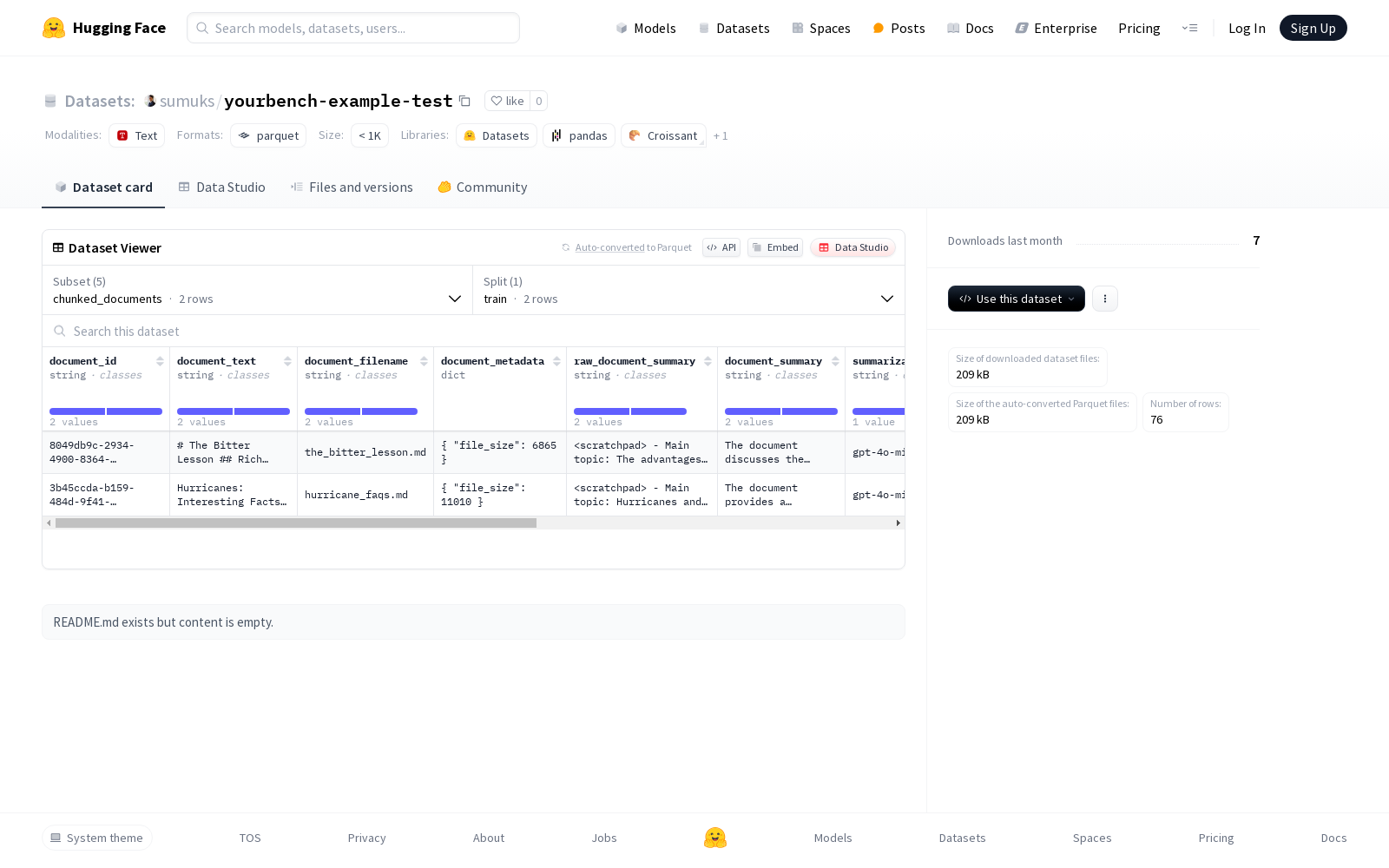The height and width of the screenshot is (868, 1389).
Task: Open the footer Docs link
Action: (1333, 838)
